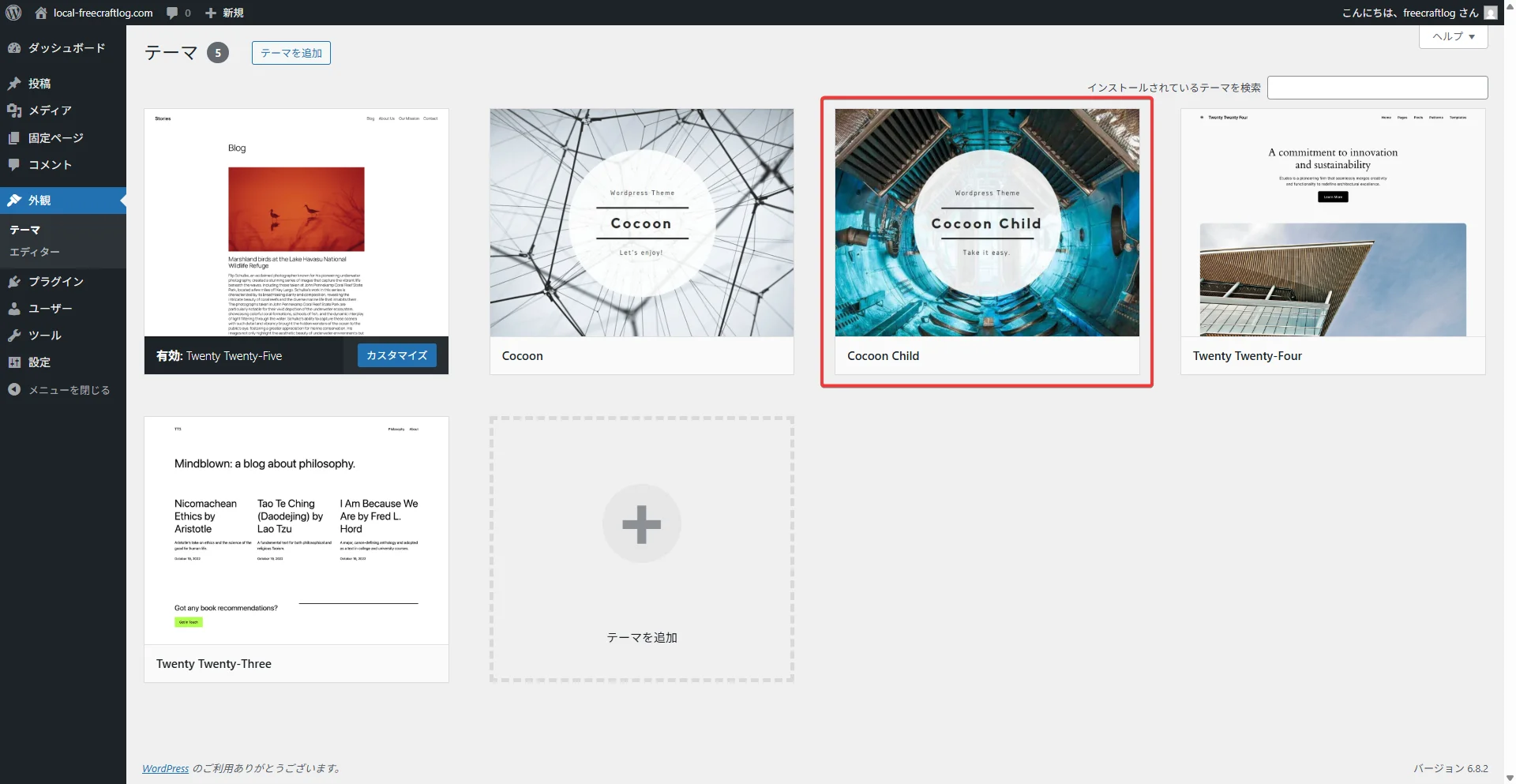Viewport: 1516px width, 784px height.
Task: Open the 投稿 menu label
Action: [39, 84]
